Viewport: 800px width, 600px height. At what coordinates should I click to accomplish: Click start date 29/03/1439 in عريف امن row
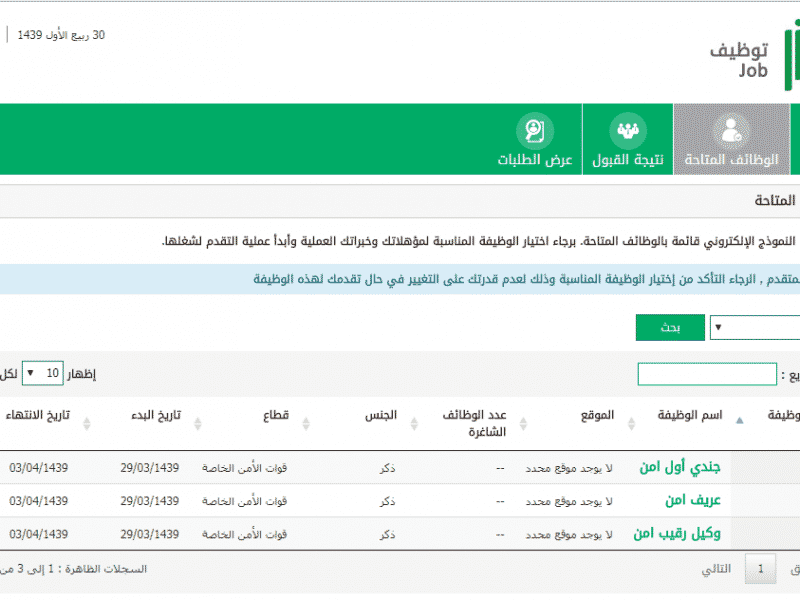click(x=149, y=501)
